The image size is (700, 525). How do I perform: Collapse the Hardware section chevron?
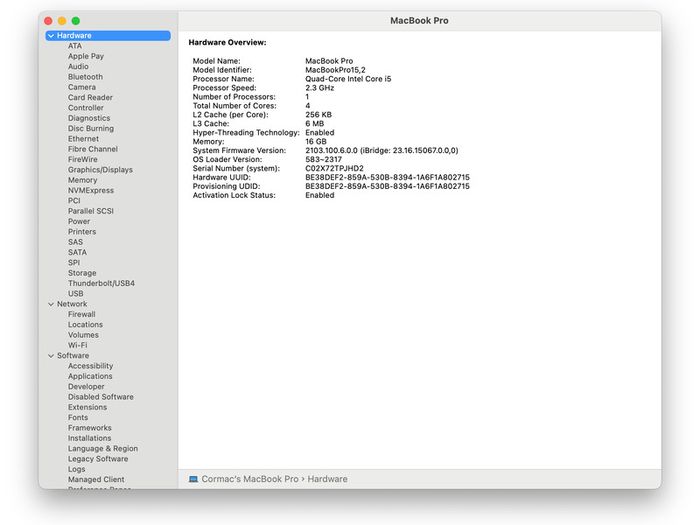coord(51,36)
